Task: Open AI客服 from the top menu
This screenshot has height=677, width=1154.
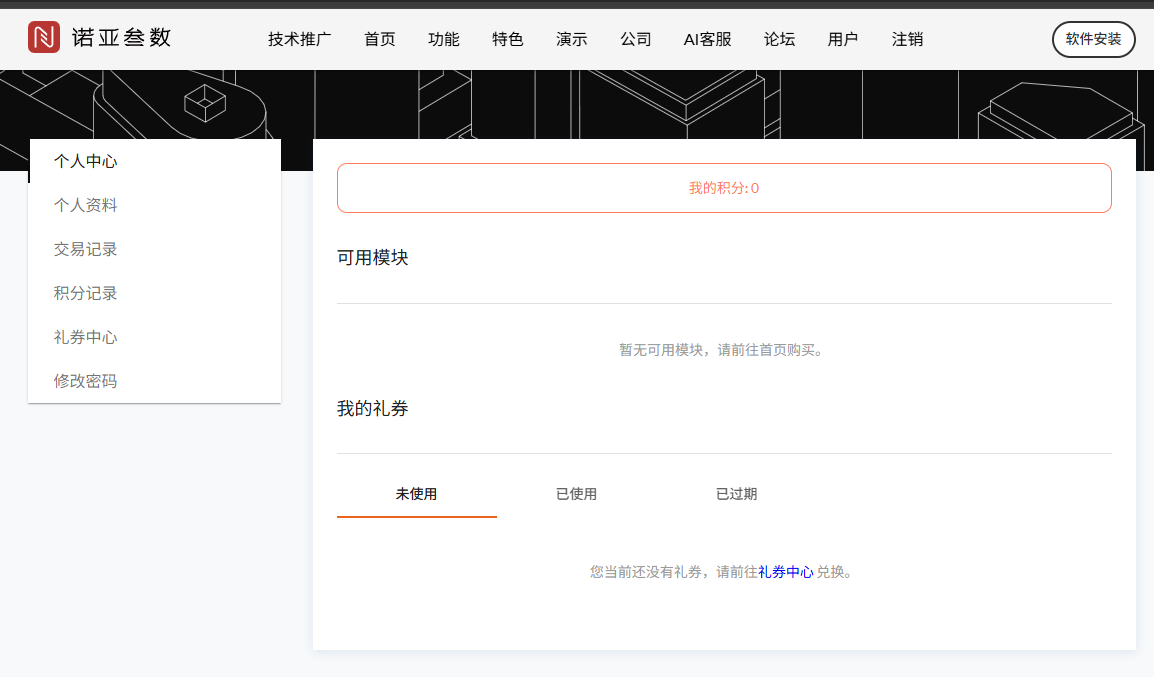Action: [x=708, y=40]
